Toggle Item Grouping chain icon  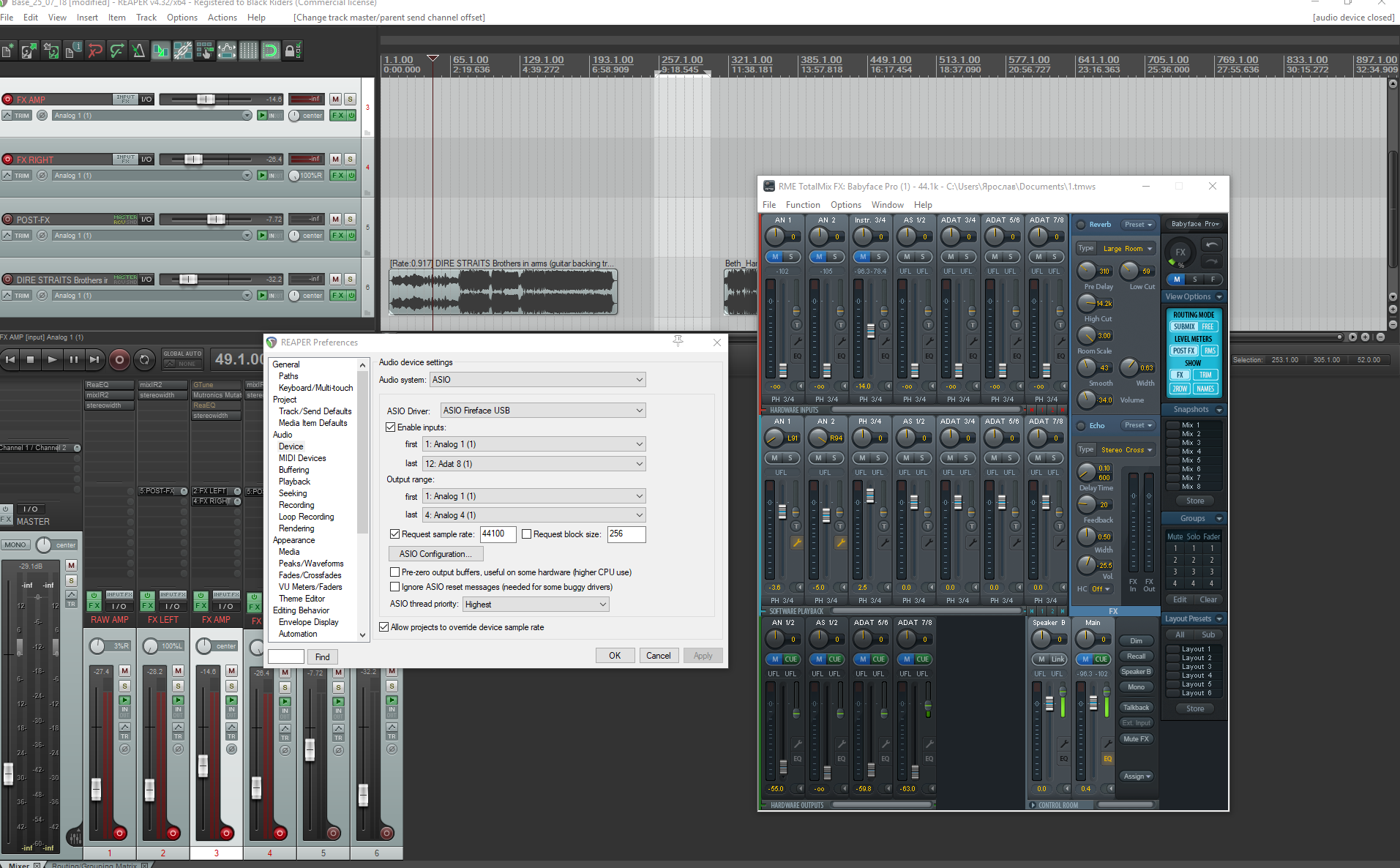[x=183, y=50]
